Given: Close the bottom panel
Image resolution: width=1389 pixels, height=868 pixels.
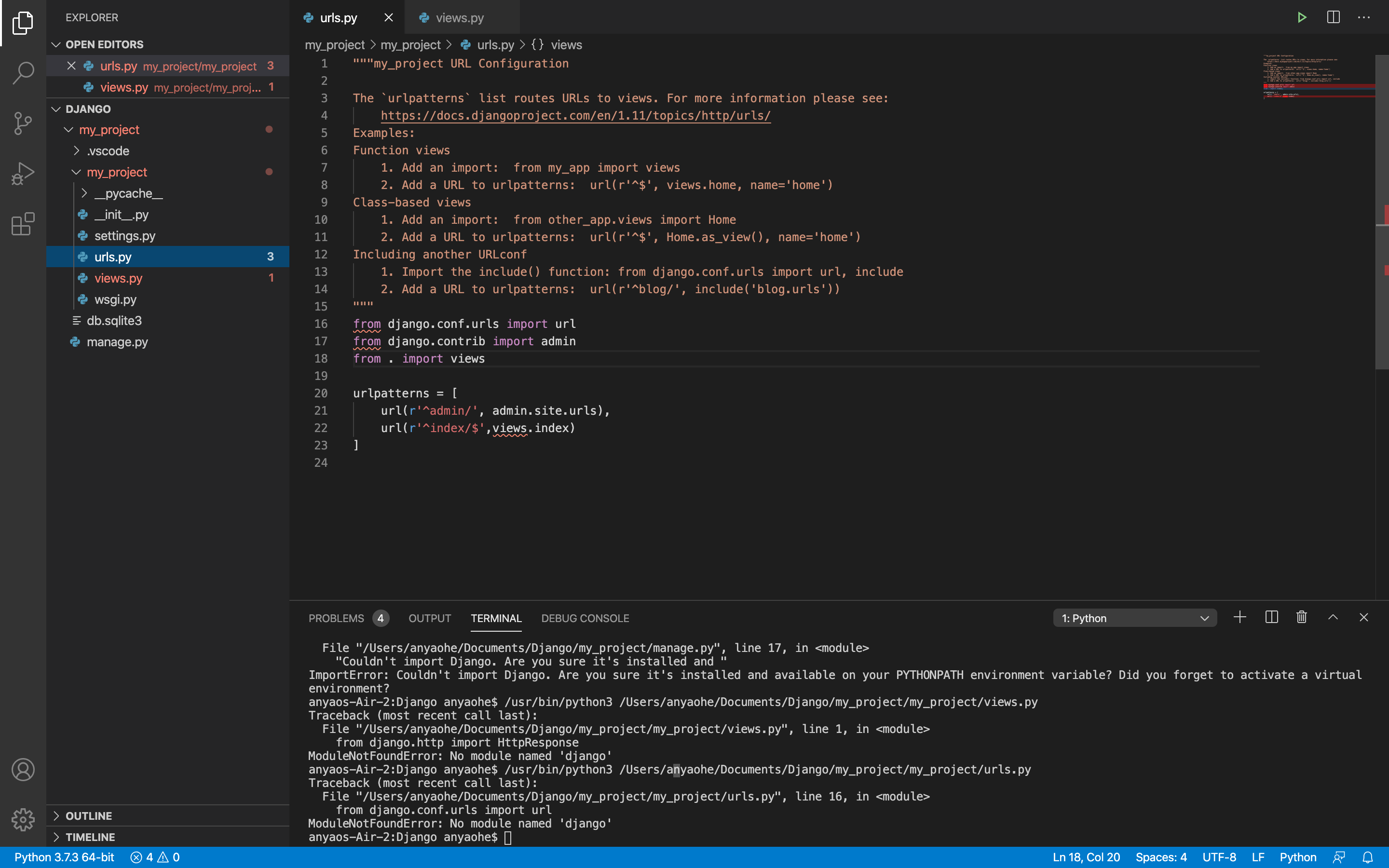Looking at the screenshot, I should tap(1364, 618).
